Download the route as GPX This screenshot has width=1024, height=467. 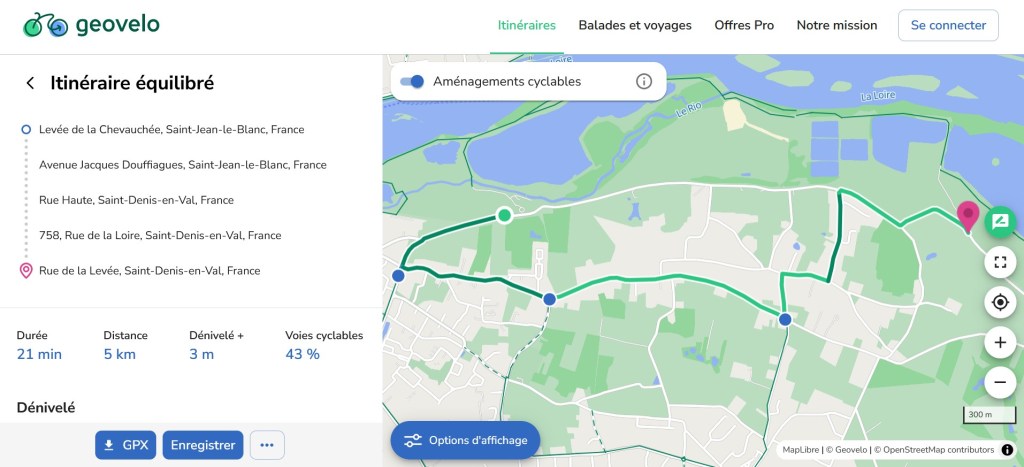coord(125,445)
